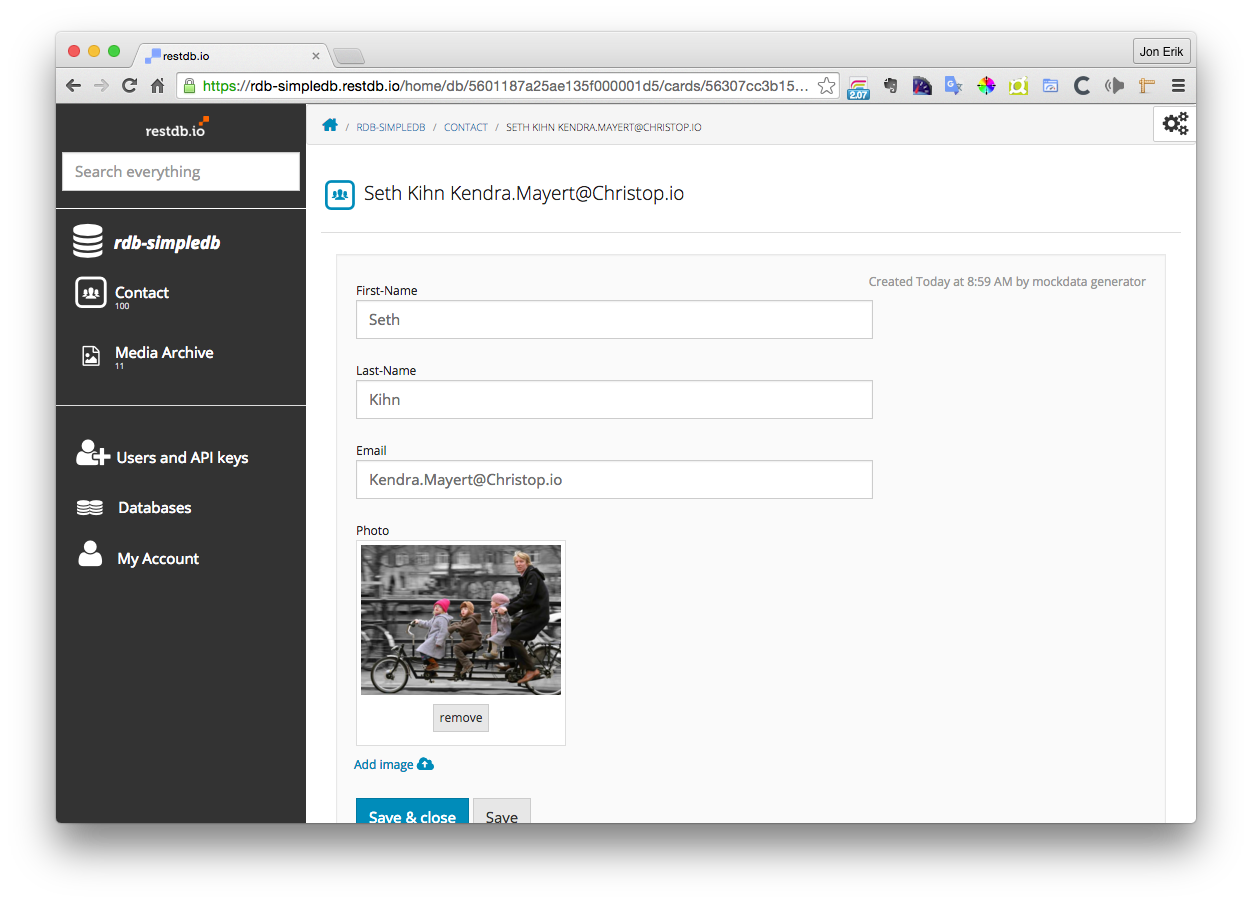Open the Evernote elephant extension
The width and height of the screenshot is (1252, 903).
(890, 86)
